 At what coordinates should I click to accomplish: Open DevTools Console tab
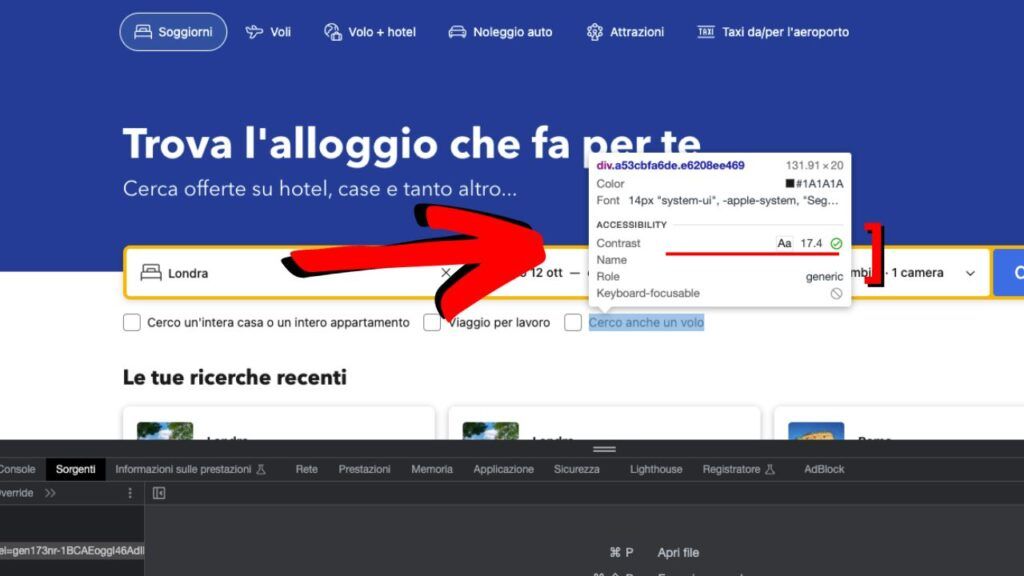(17, 470)
